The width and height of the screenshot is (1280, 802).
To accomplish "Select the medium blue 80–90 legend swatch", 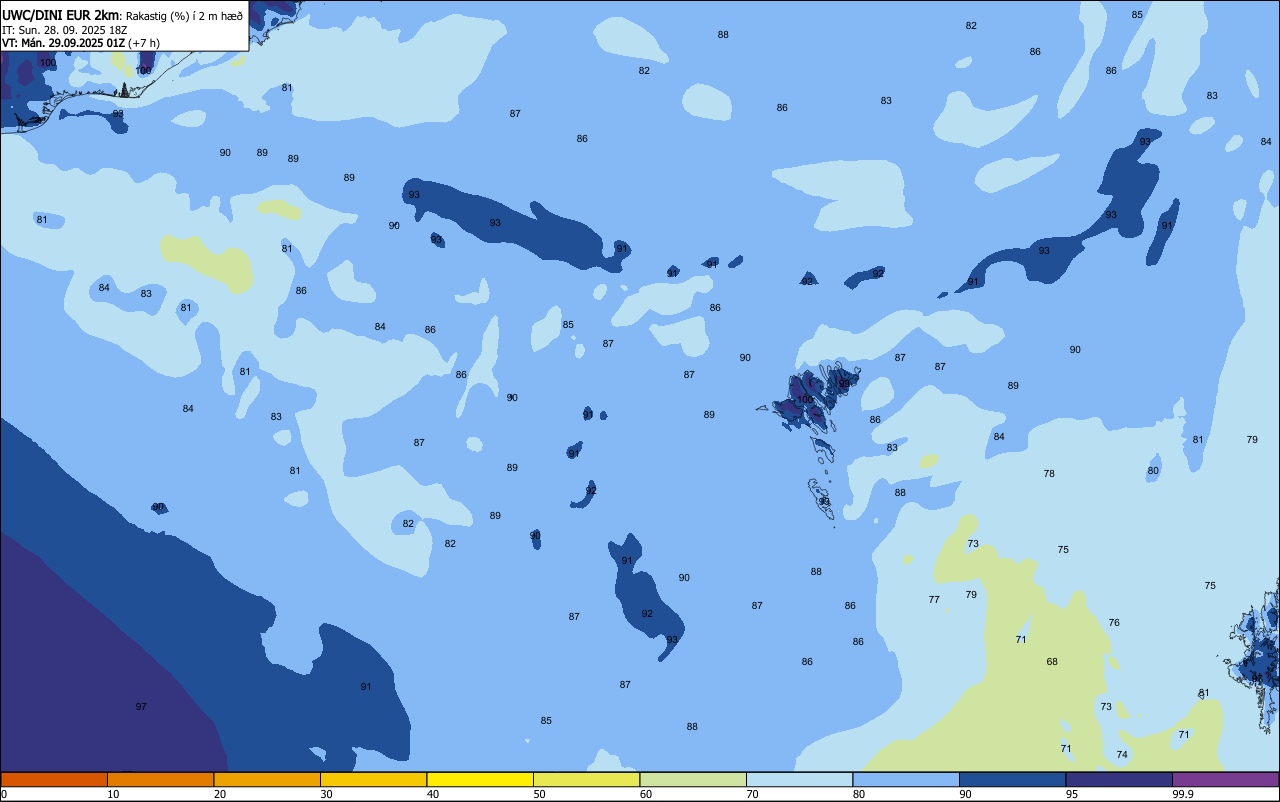I will 906,779.
